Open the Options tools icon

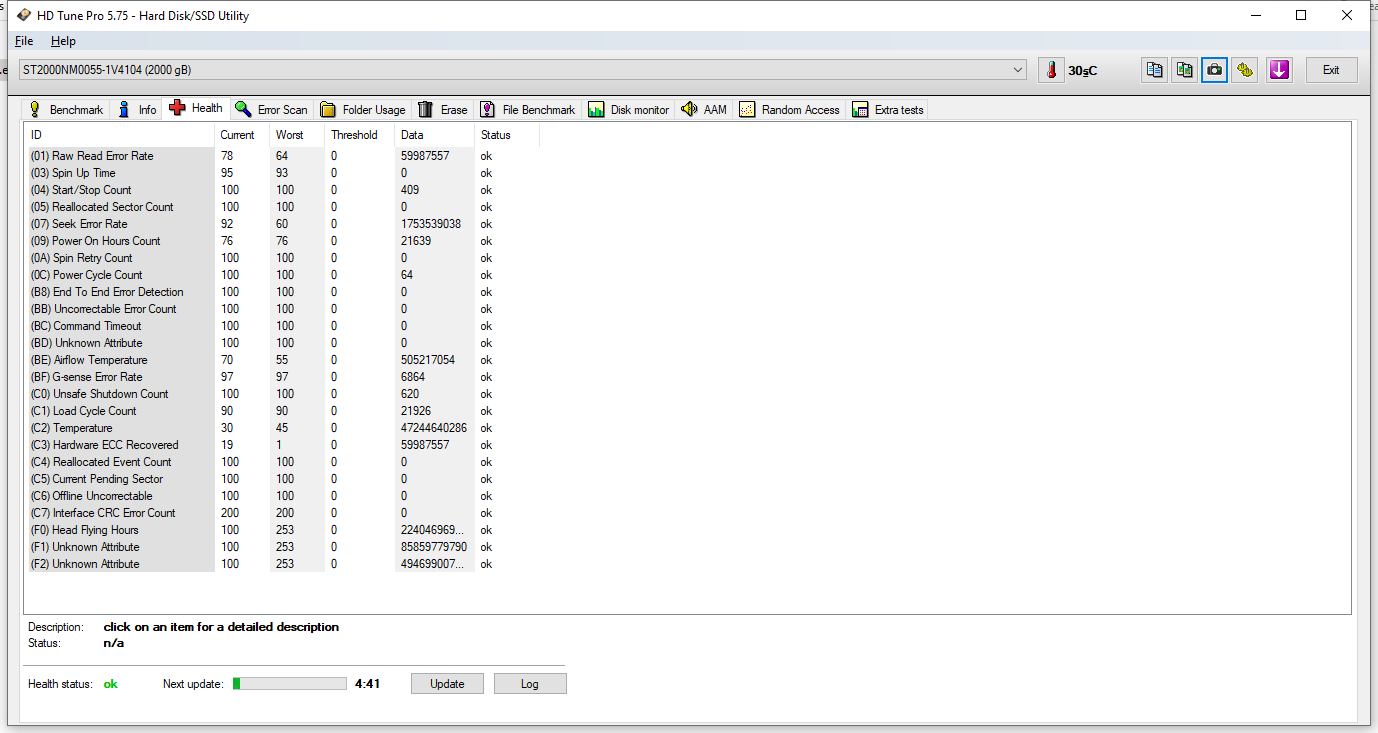coord(1245,70)
